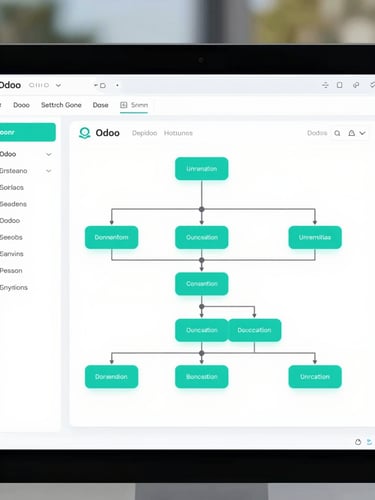Open the Depidoo menu in main panel
This screenshot has height=500, width=375.
click(144, 133)
